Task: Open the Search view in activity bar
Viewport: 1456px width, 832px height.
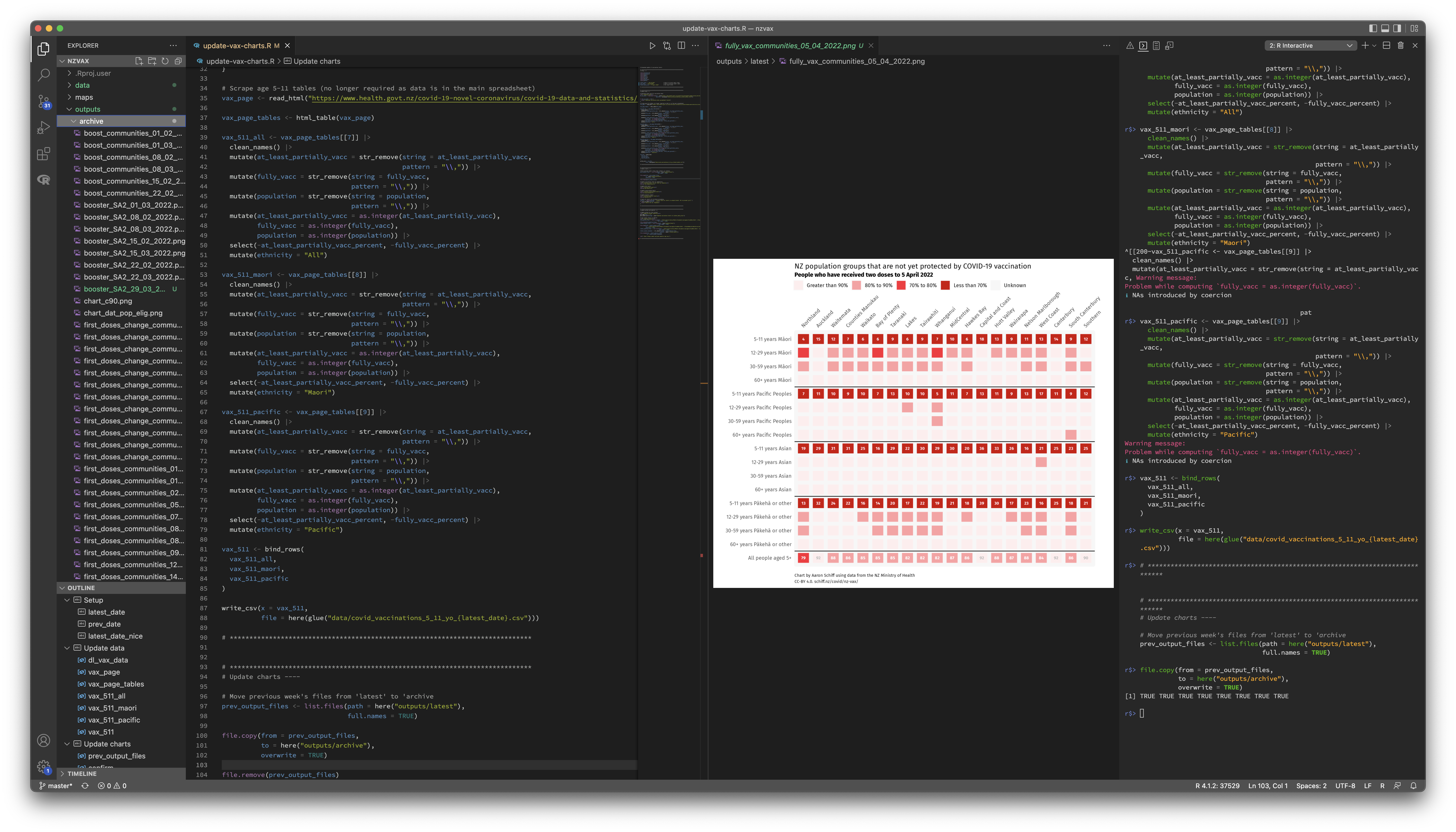Action: click(43, 75)
